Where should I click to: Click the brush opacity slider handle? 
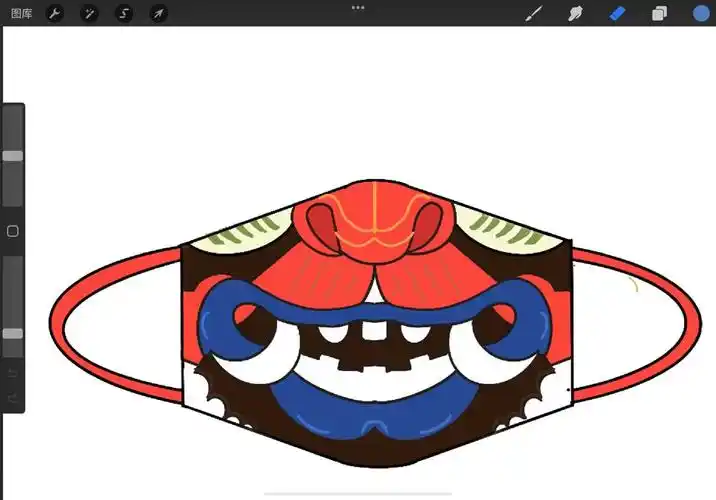(x=12, y=334)
